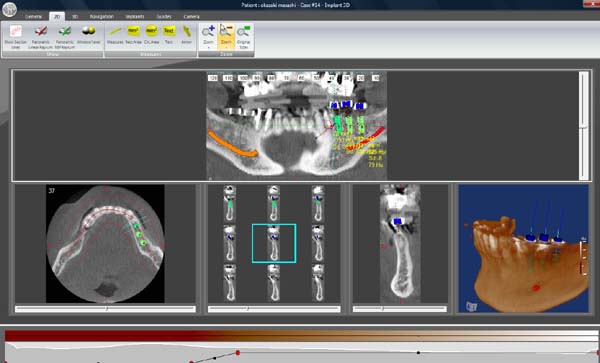This screenshot has width=600, height=363.
Task: Switch to the General ribbon tab
Action: tap(33, 16)
